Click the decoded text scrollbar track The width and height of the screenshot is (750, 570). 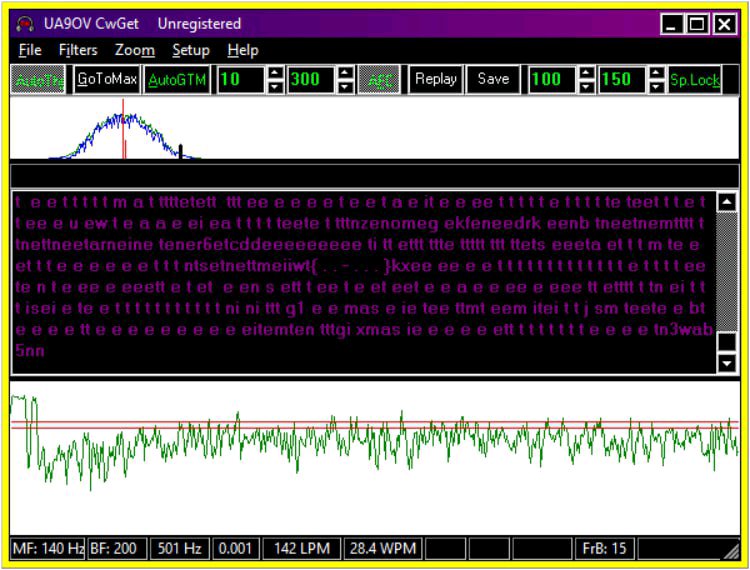click(727, 272)
